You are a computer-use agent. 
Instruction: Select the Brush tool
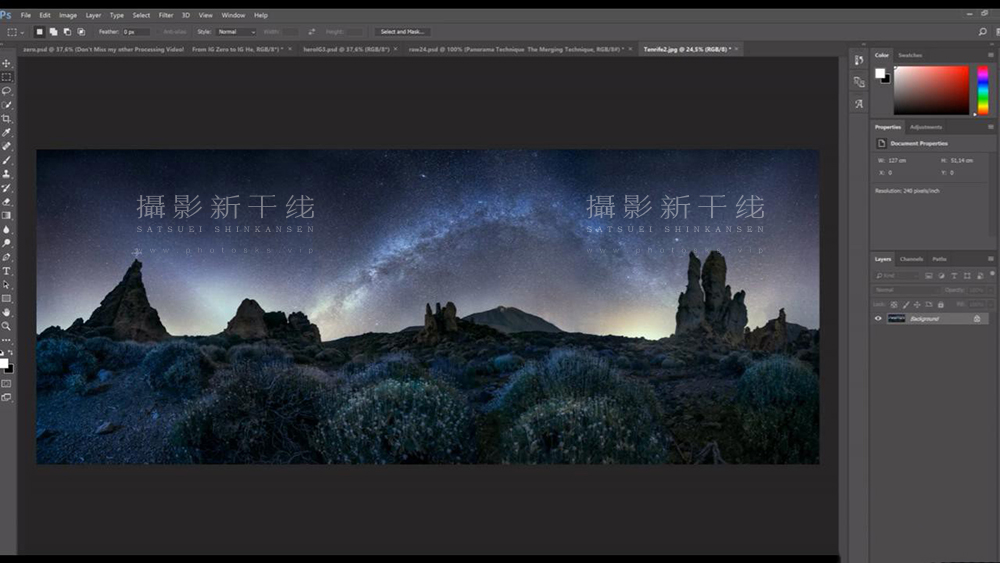pos(6,161)
